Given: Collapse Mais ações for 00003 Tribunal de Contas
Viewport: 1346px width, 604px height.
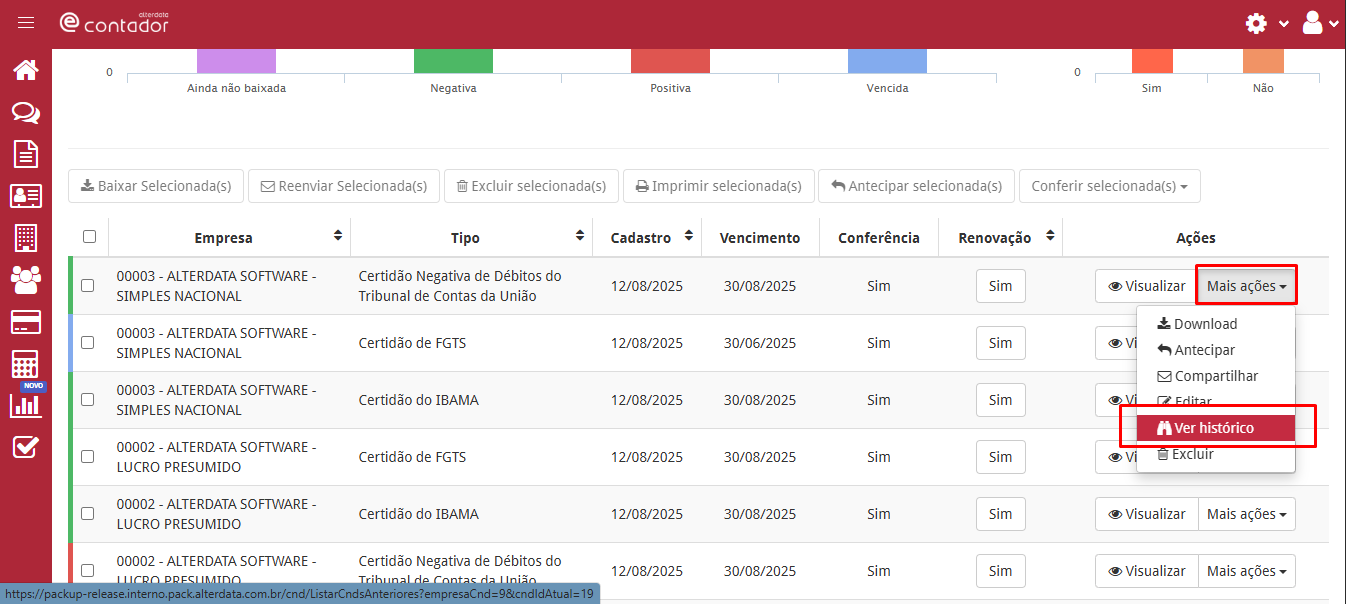Looking at the screenshot, I should pos(1247,286).
